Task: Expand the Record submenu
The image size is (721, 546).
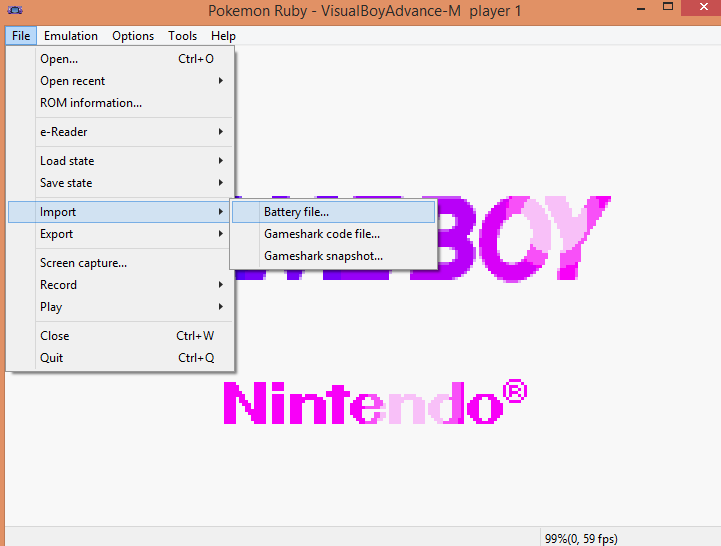Action: pyautogui.click(x=120, y=285)
